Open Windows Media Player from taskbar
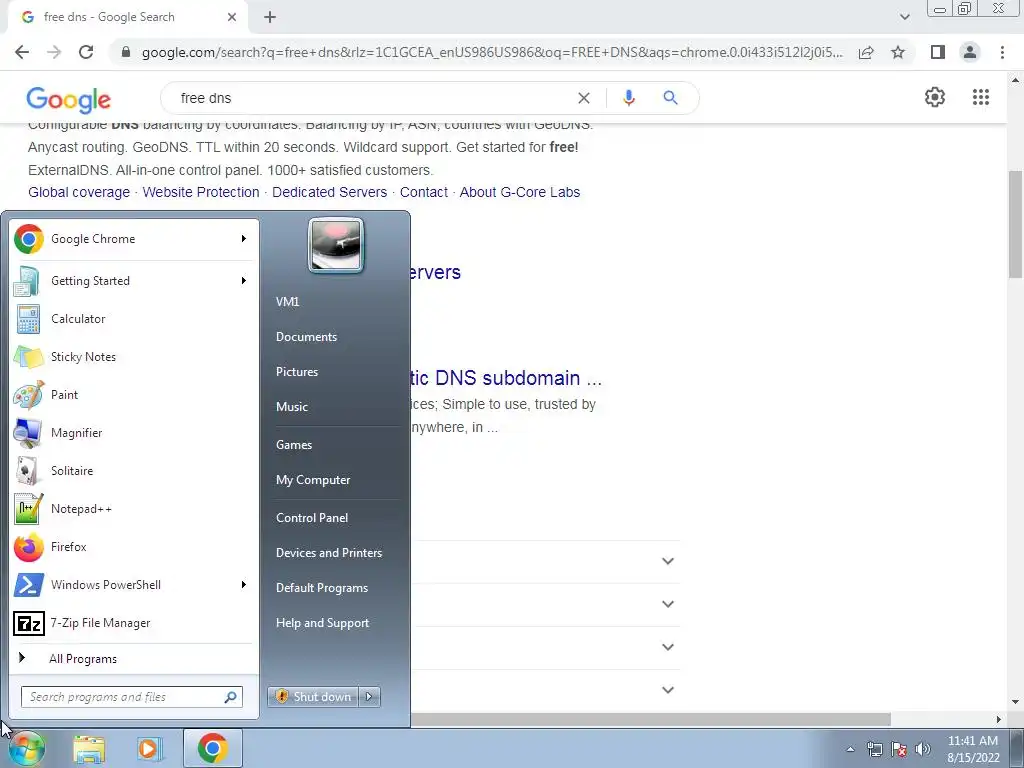The image size is (1024, 768). point(150,749)
